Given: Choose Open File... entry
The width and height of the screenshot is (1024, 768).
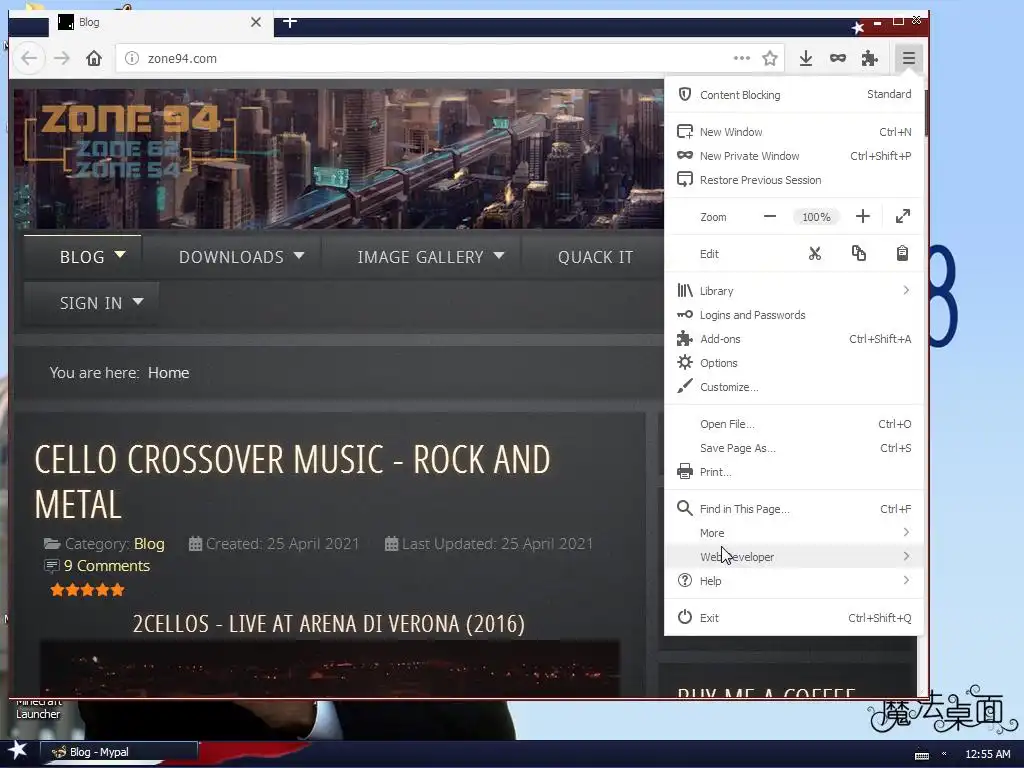Looking at the screenshot, I should coord(794,424).
